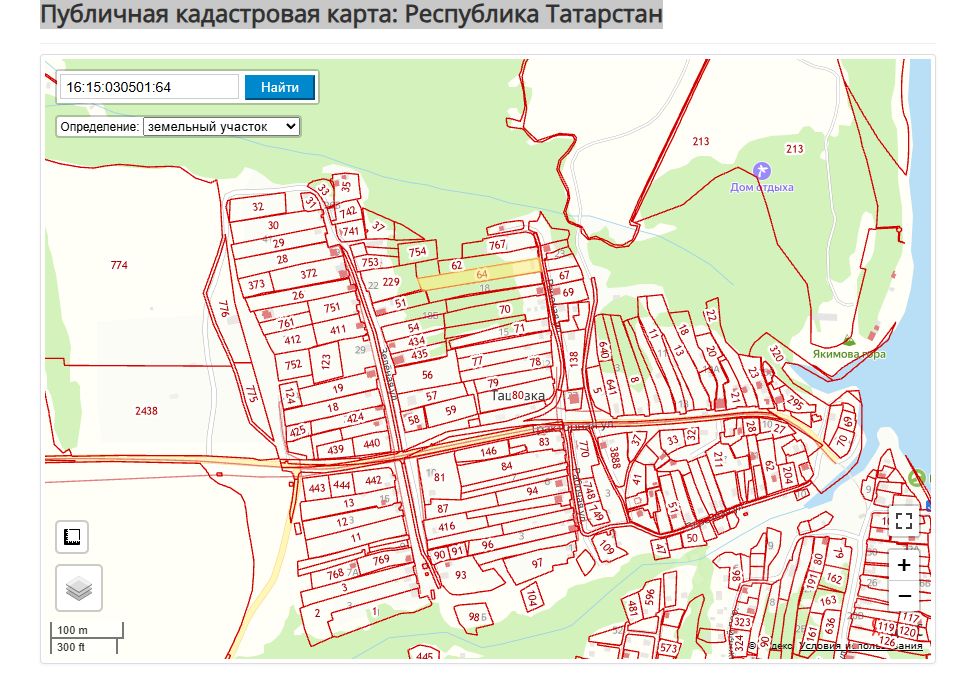
Task: Click parcel number 2438
Action: [x=146, y=411]
